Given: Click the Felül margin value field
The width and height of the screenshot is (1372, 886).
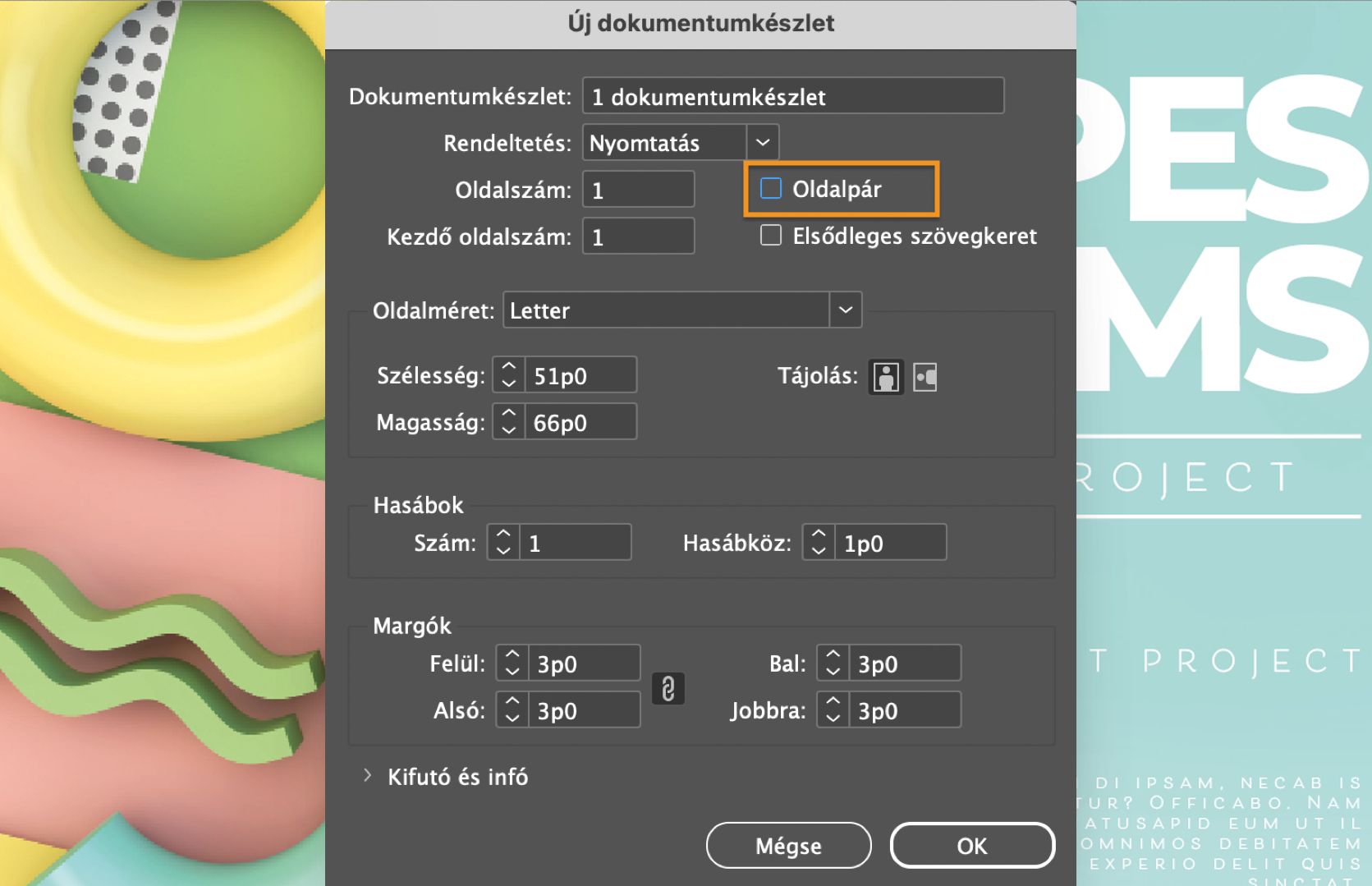Looking at the screenshot, I should point(585,663).
